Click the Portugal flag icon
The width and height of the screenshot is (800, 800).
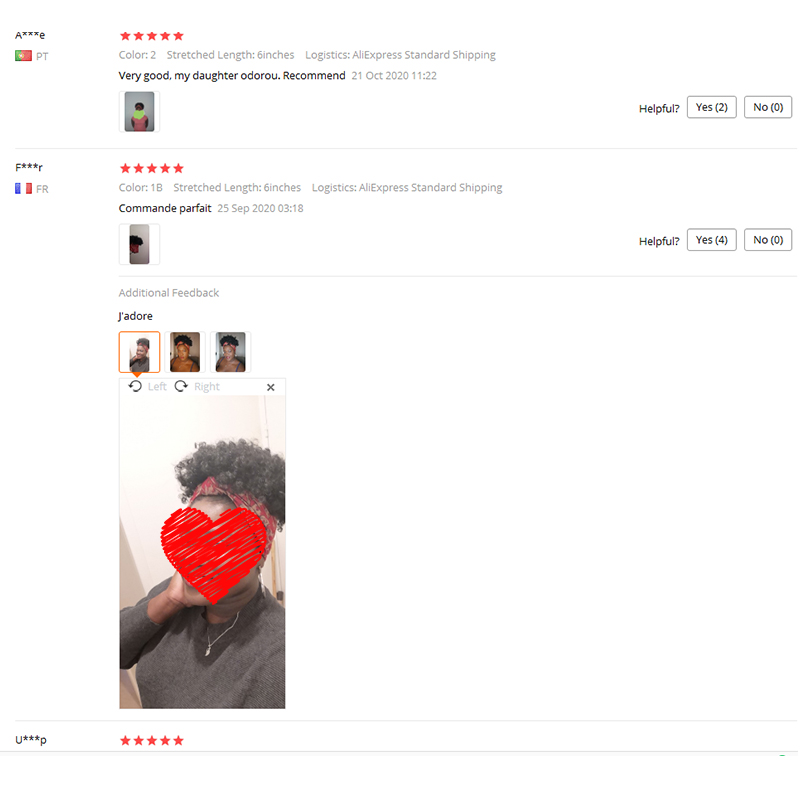pos(23,56)
